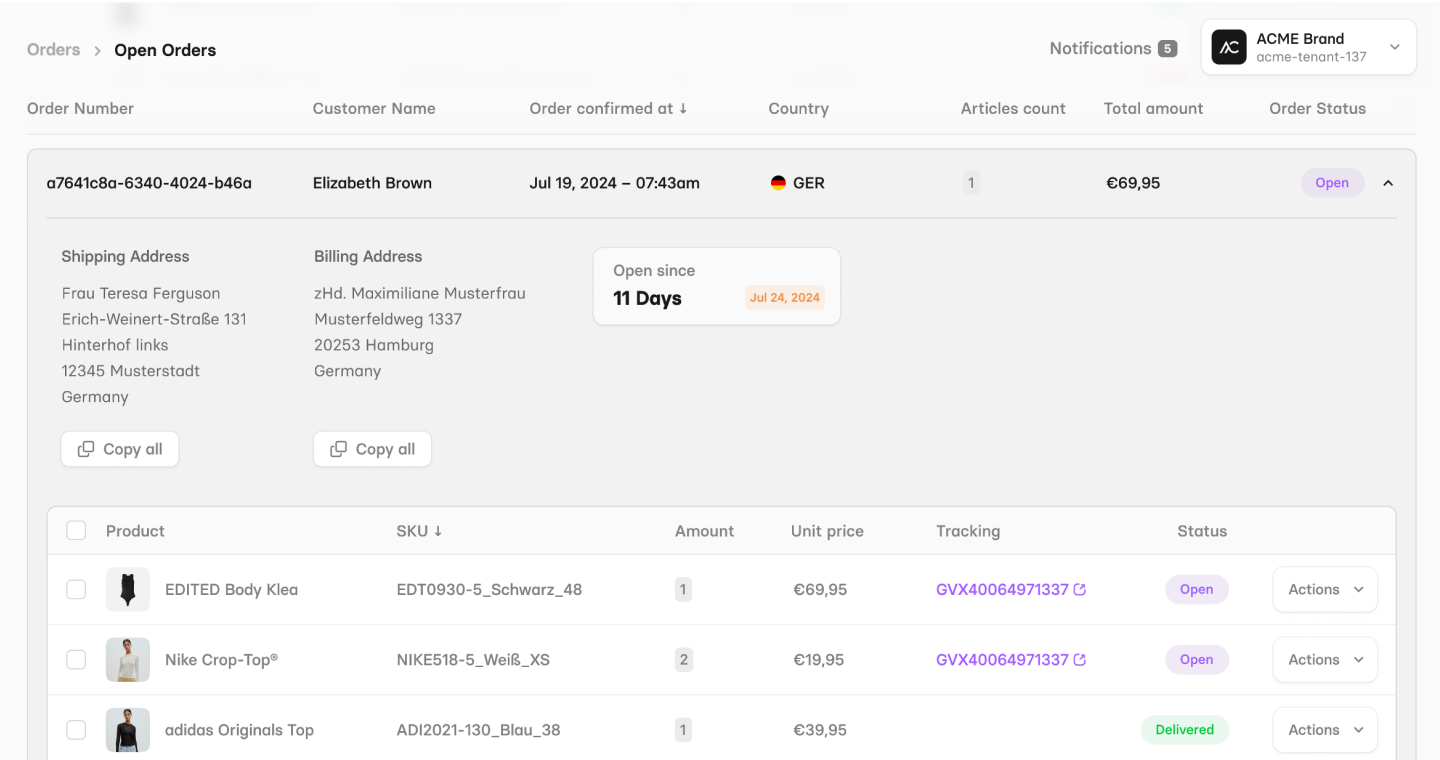Viewport: 1440px width, 760px height.
Task: Click Erich-Weinert-Straße 131 address line
Action: coord(154,319)
